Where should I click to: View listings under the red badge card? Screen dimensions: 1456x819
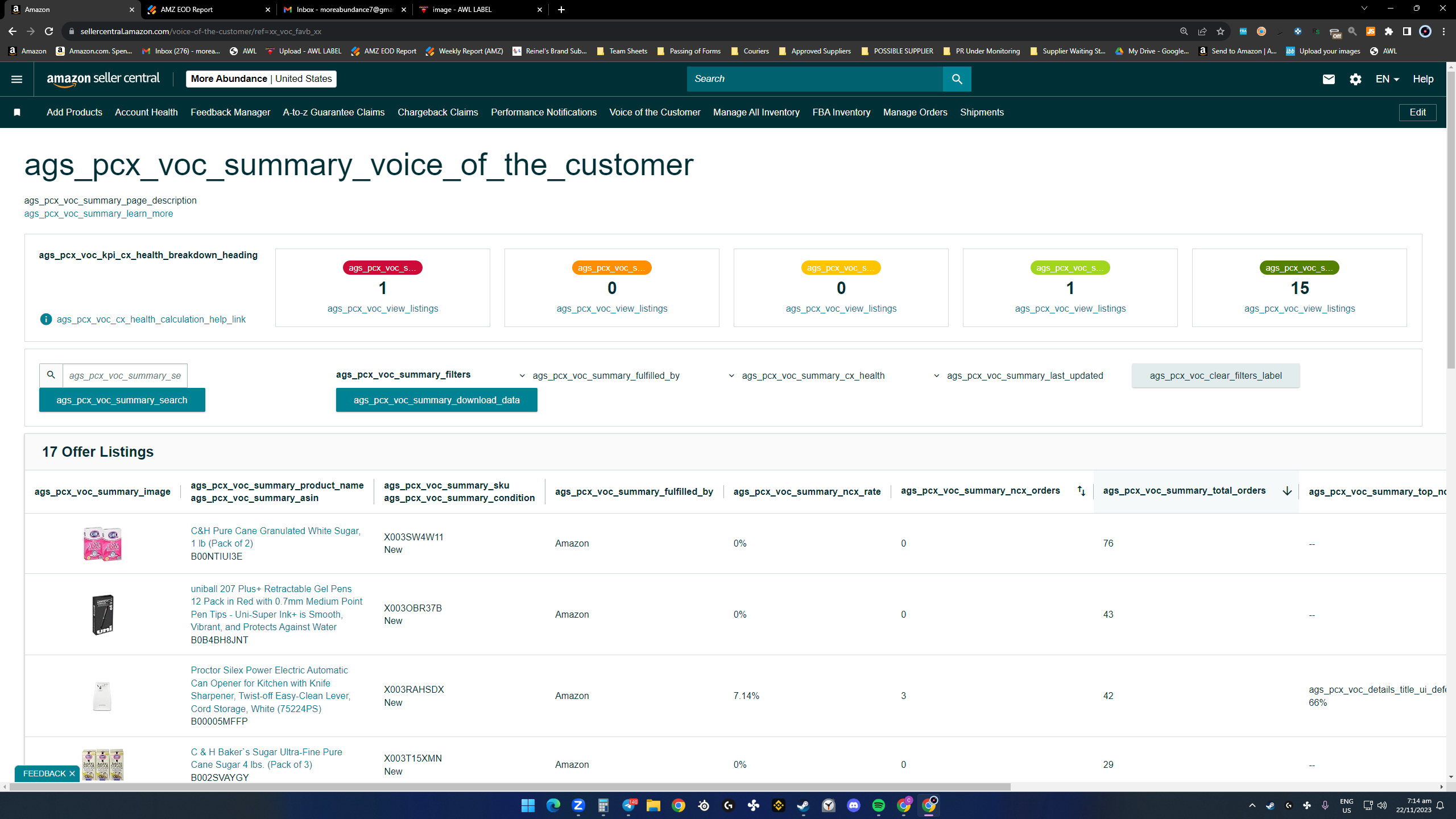(x=382, y=308)
